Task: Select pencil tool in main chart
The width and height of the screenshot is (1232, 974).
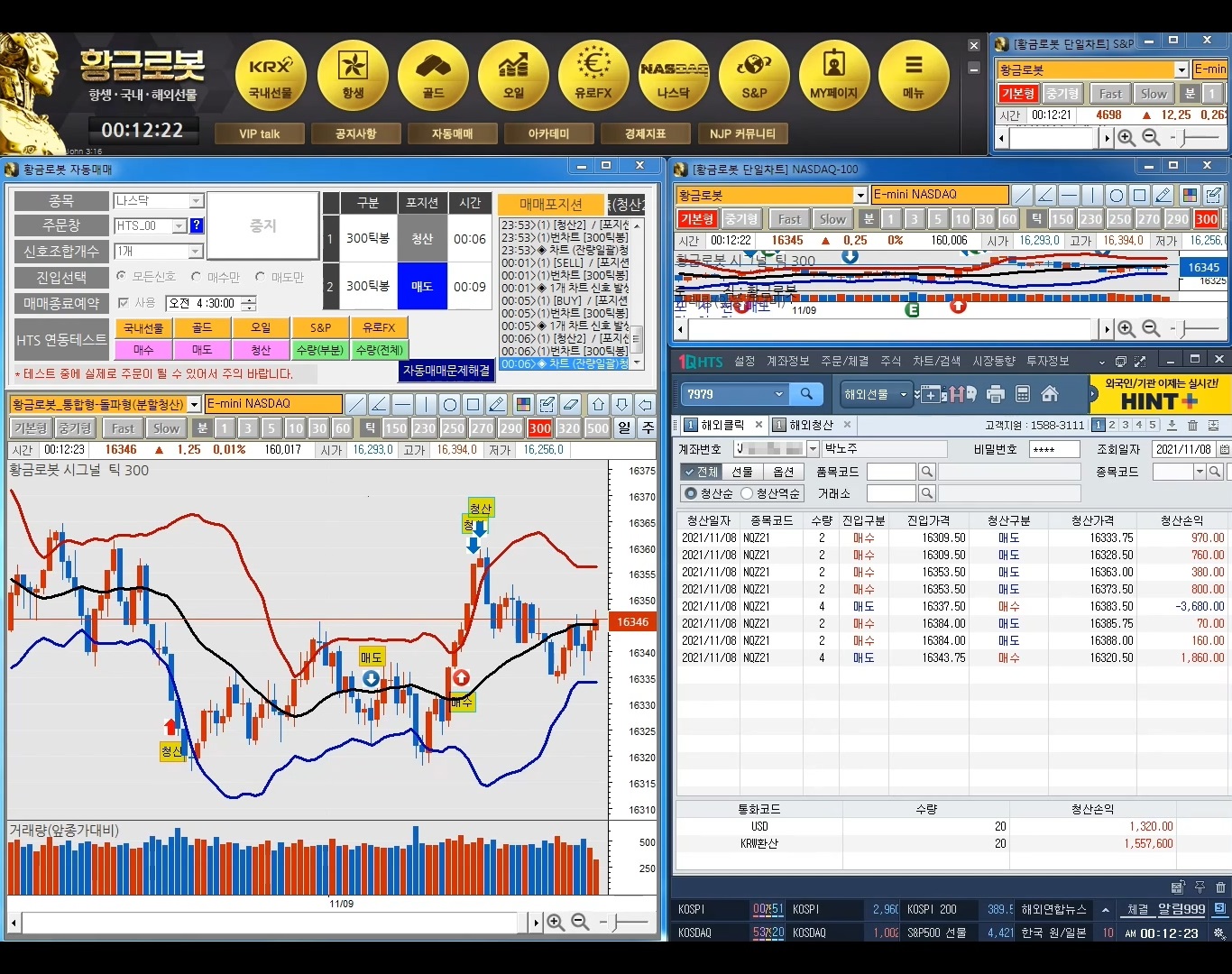Action: click(497, 404)
